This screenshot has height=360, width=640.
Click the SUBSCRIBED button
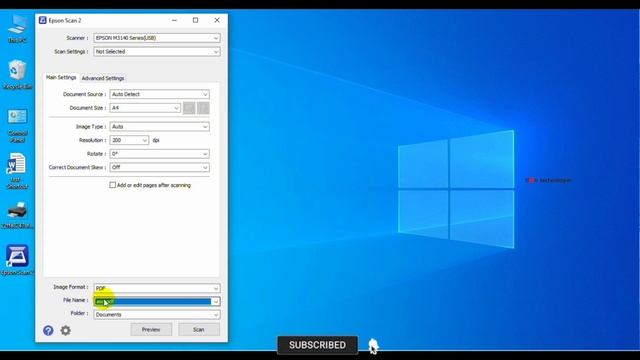318,345
